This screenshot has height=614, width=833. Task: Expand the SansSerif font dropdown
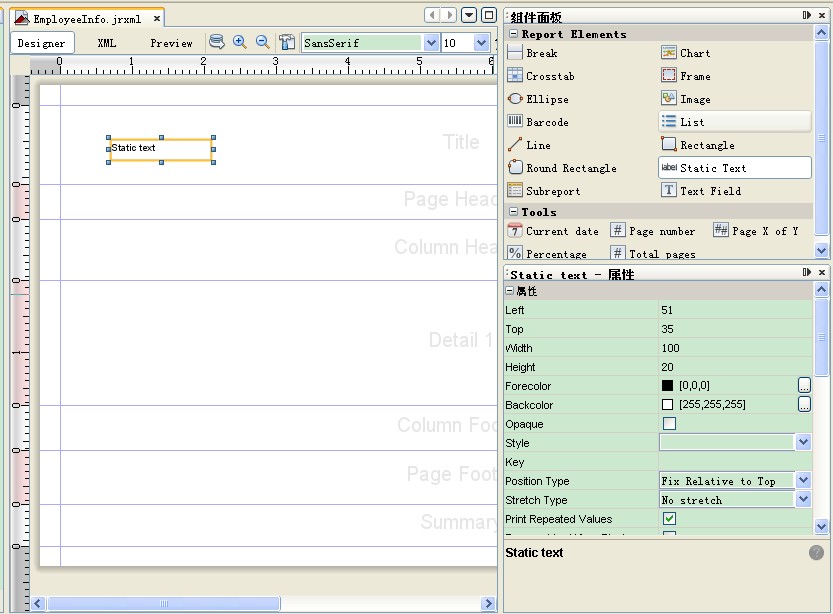[431, 43]
